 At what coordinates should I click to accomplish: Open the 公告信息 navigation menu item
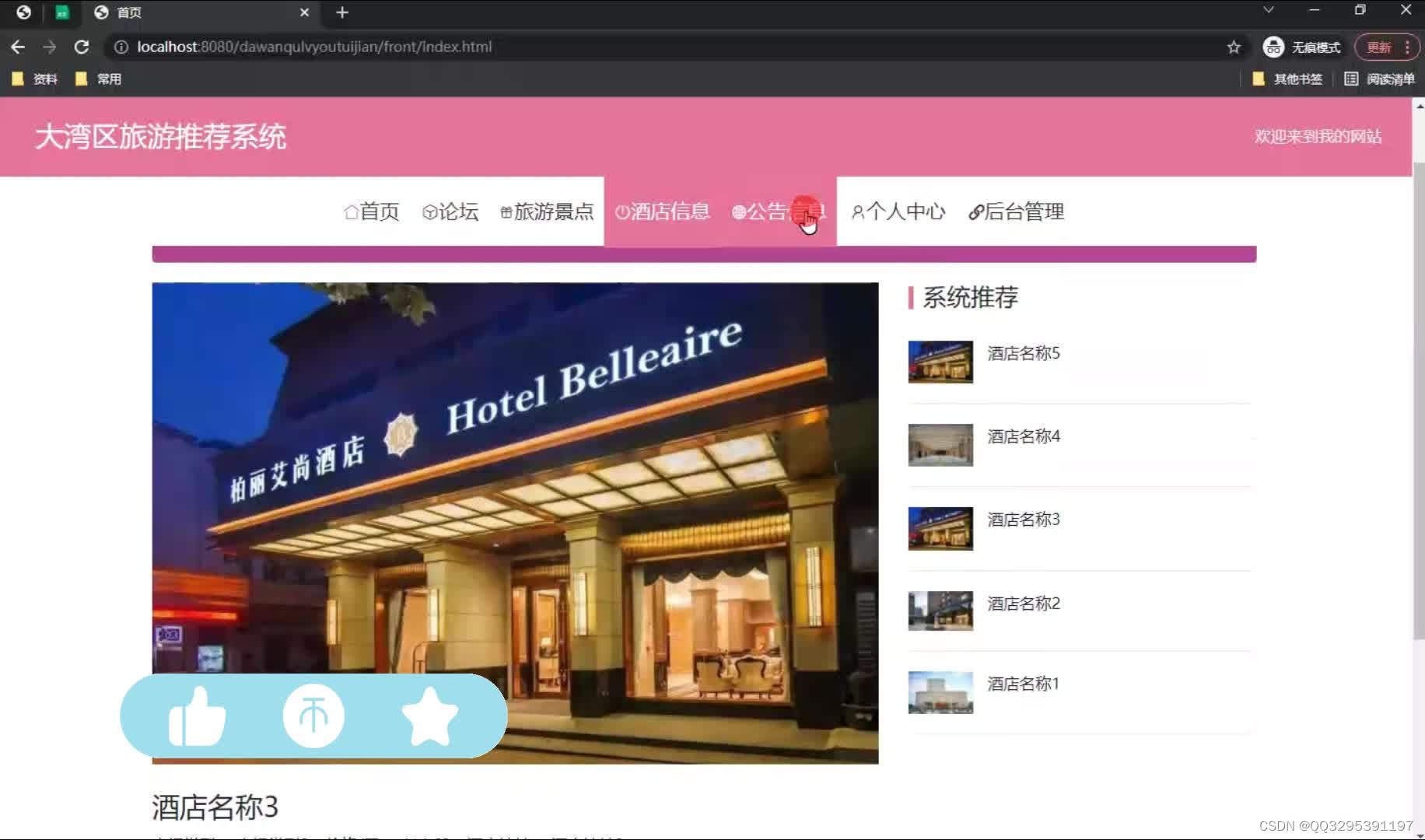click(779, 212)
